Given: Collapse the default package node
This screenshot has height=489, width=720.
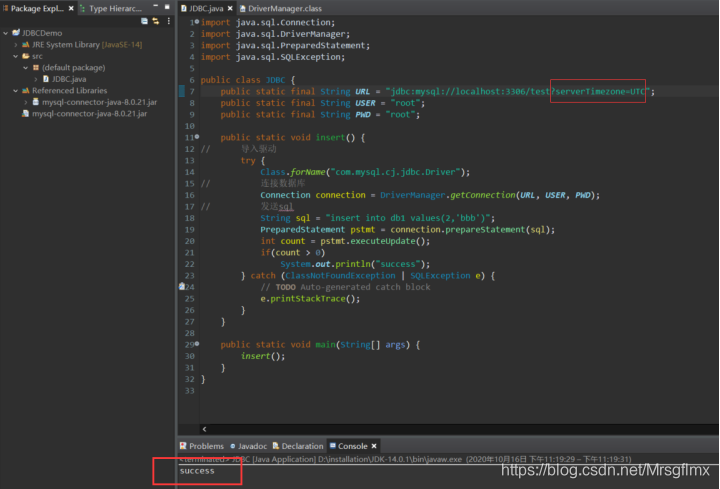Looking at the screenshot, I should (26, 67).
